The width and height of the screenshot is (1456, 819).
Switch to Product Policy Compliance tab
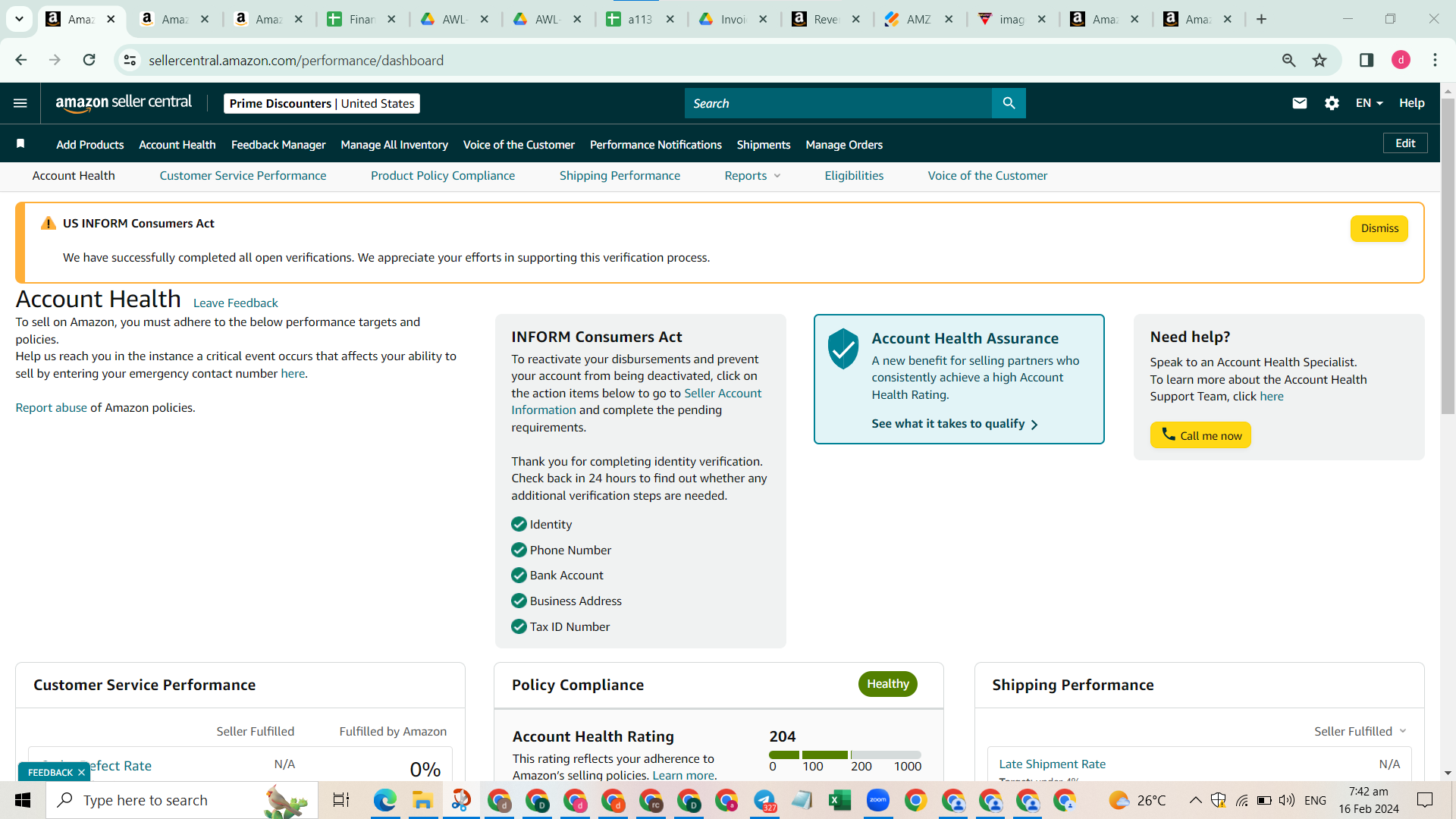point(443,176)
